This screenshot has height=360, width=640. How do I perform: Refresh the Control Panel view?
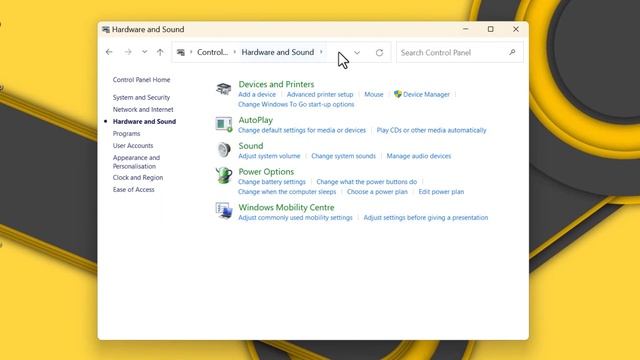pos(379,53)
